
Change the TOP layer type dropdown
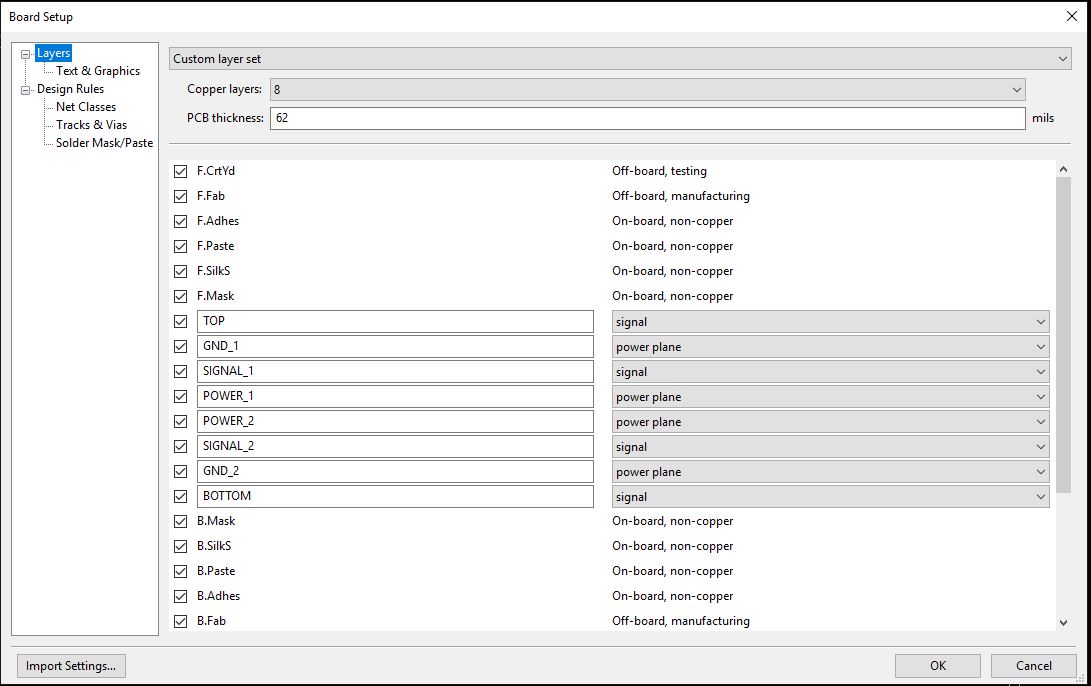(x=830, y=322)
